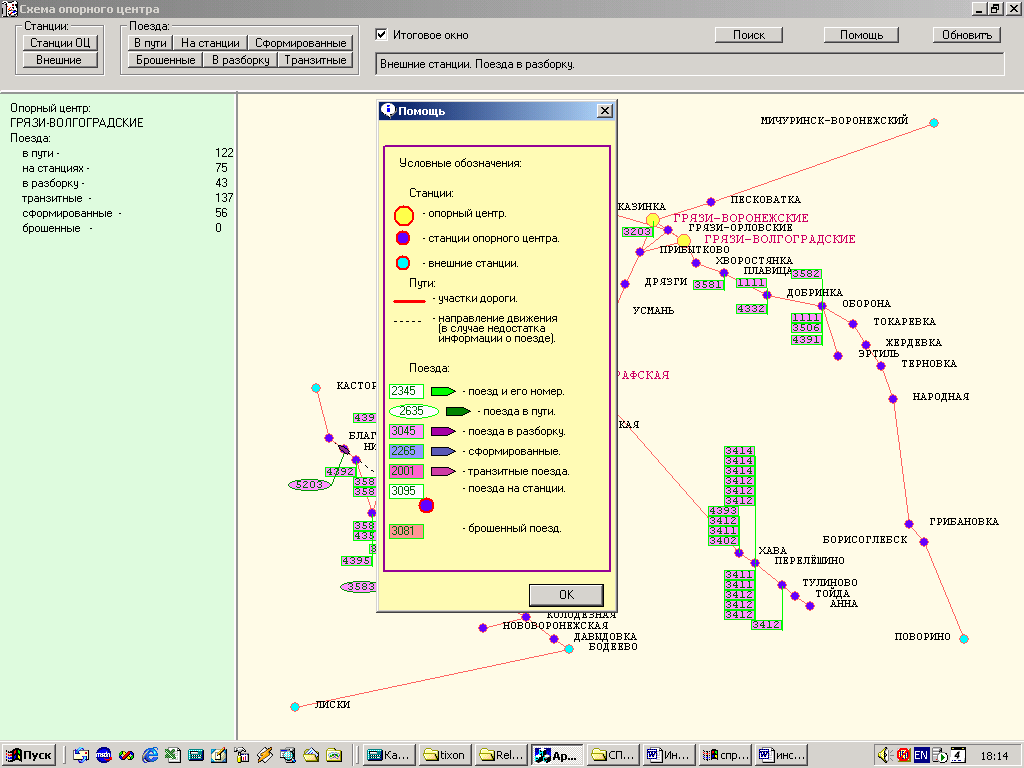Click the Станции ОЦ button
The width and height of the screenshot is (1024, 768).
point(60,42)
